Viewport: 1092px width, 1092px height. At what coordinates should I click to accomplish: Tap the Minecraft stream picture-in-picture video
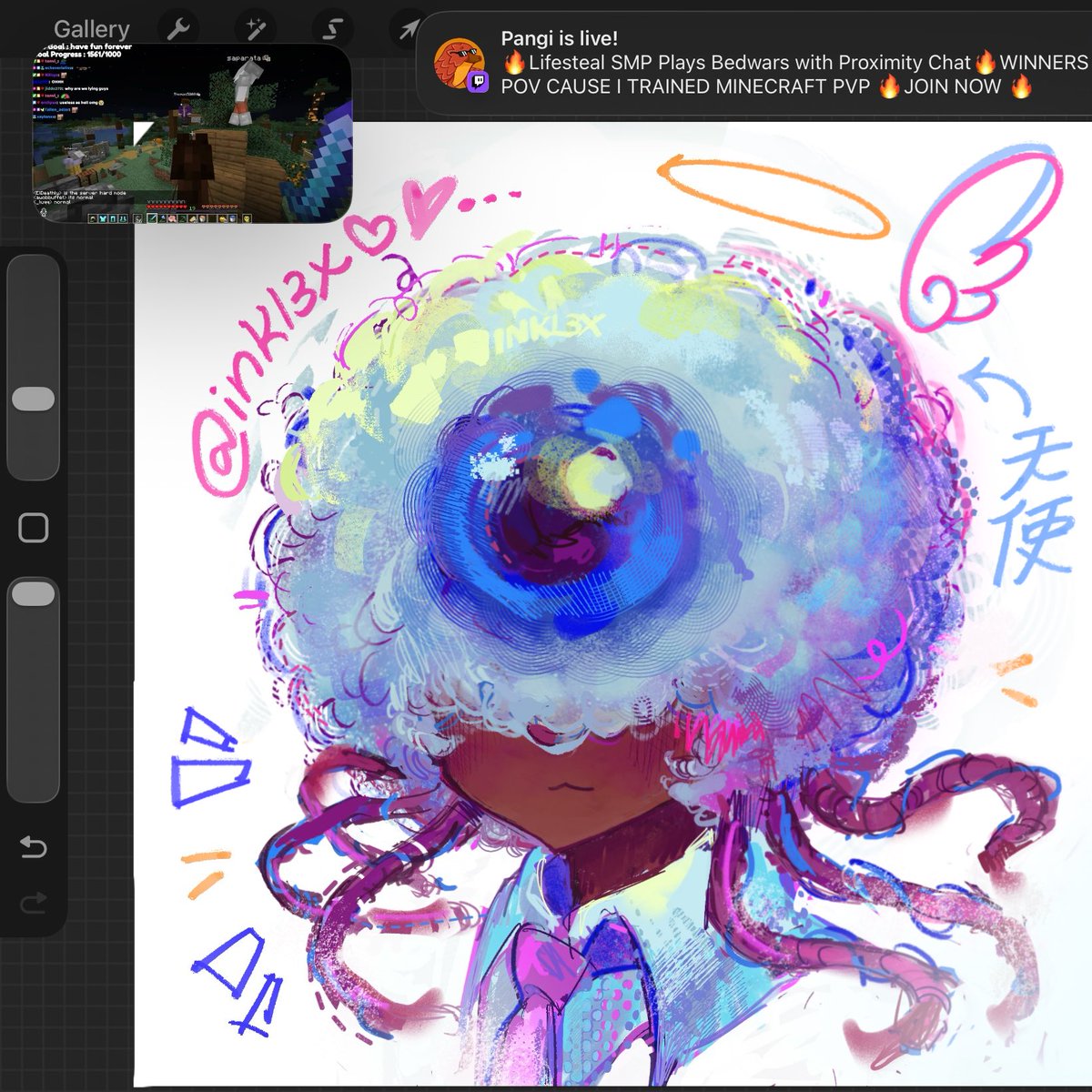192,133
